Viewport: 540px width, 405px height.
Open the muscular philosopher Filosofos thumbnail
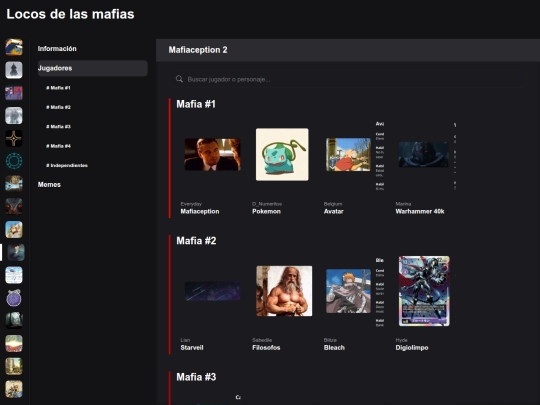tap(284, 291)
